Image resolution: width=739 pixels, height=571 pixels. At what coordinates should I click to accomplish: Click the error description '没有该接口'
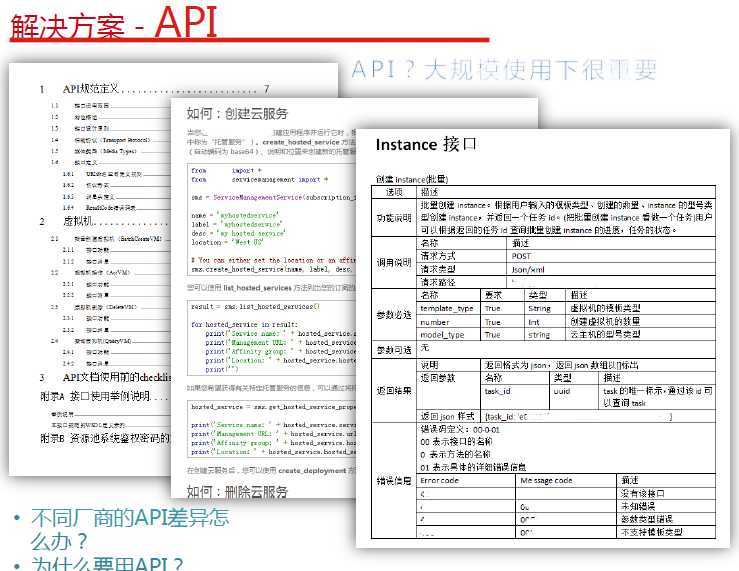[643, 493]
